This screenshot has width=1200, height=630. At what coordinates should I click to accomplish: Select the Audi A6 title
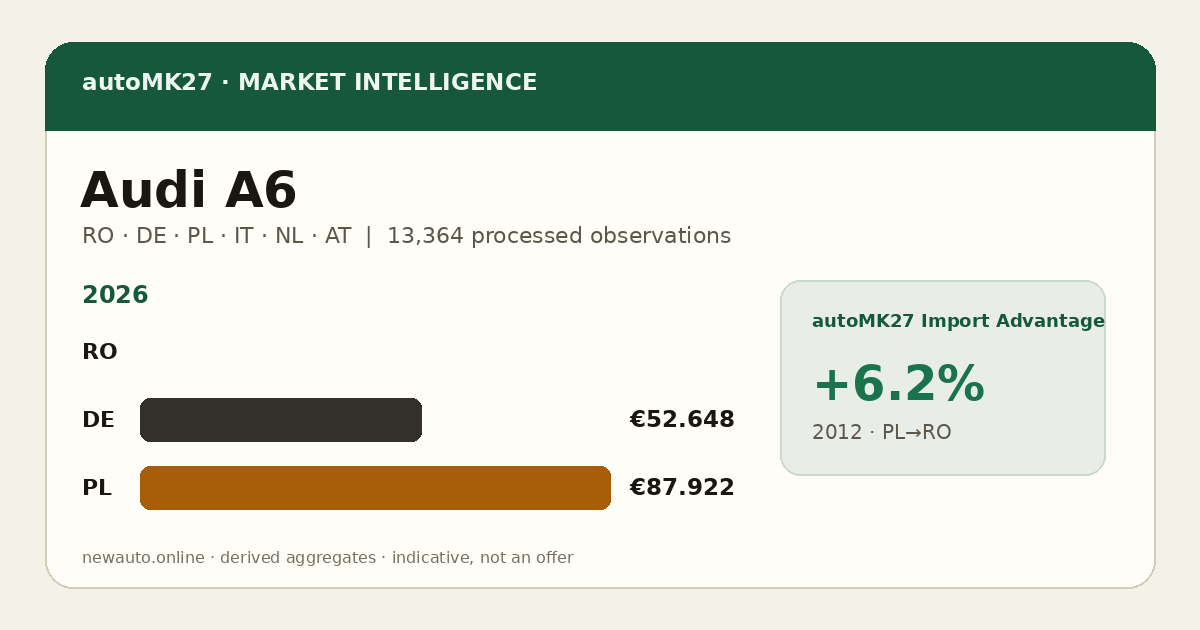189,191
